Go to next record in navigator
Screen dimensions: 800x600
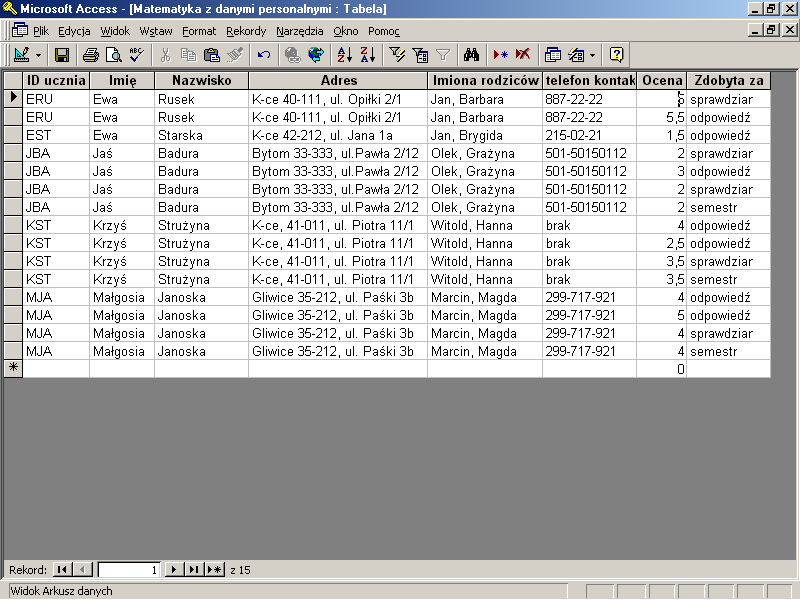click(174, 570)
